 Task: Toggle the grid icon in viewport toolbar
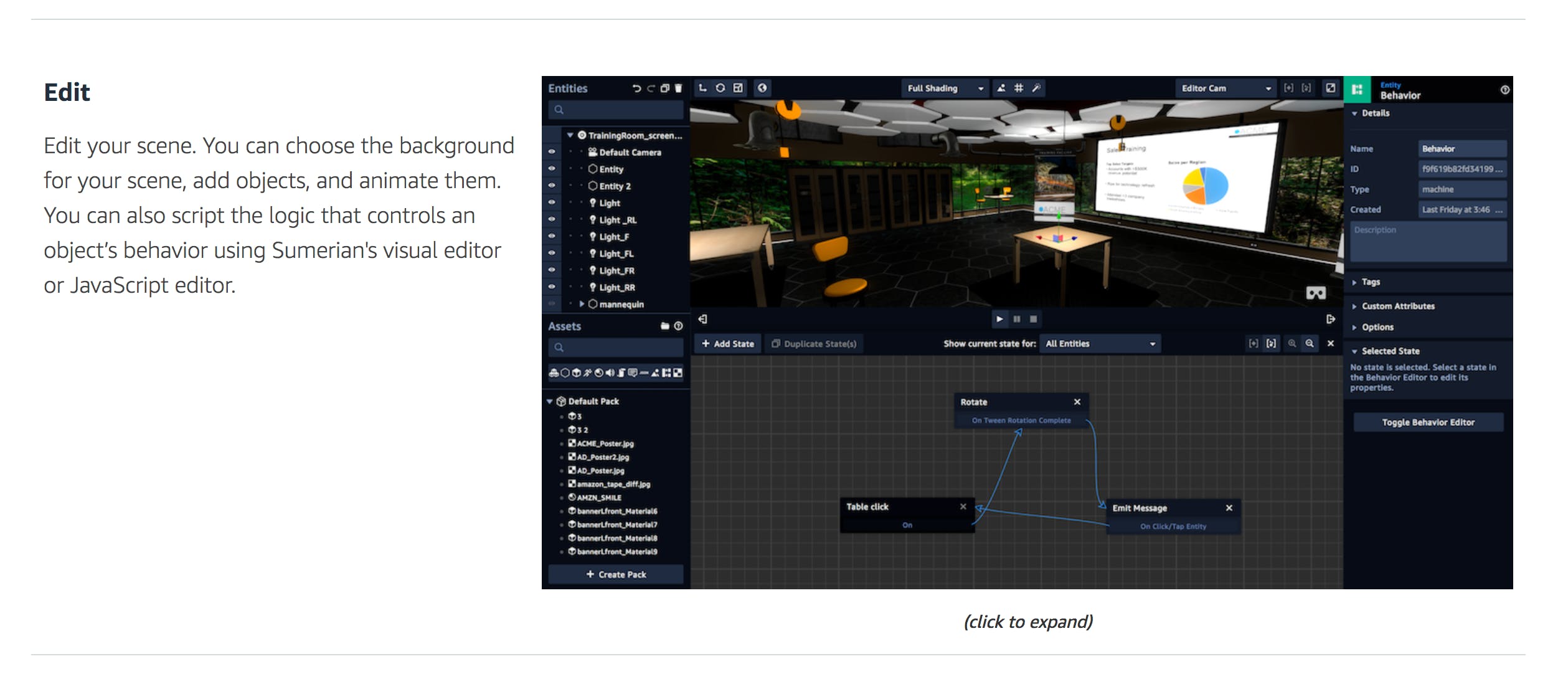[1019, 88]
